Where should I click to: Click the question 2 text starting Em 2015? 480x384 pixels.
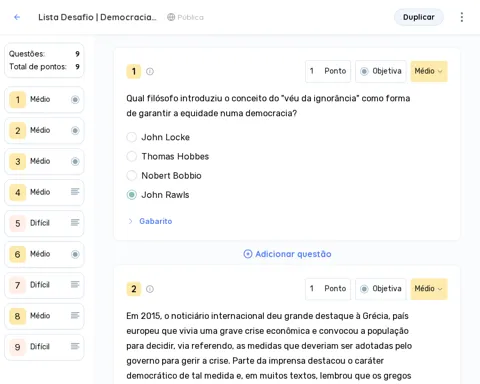(x=269, y=346)
